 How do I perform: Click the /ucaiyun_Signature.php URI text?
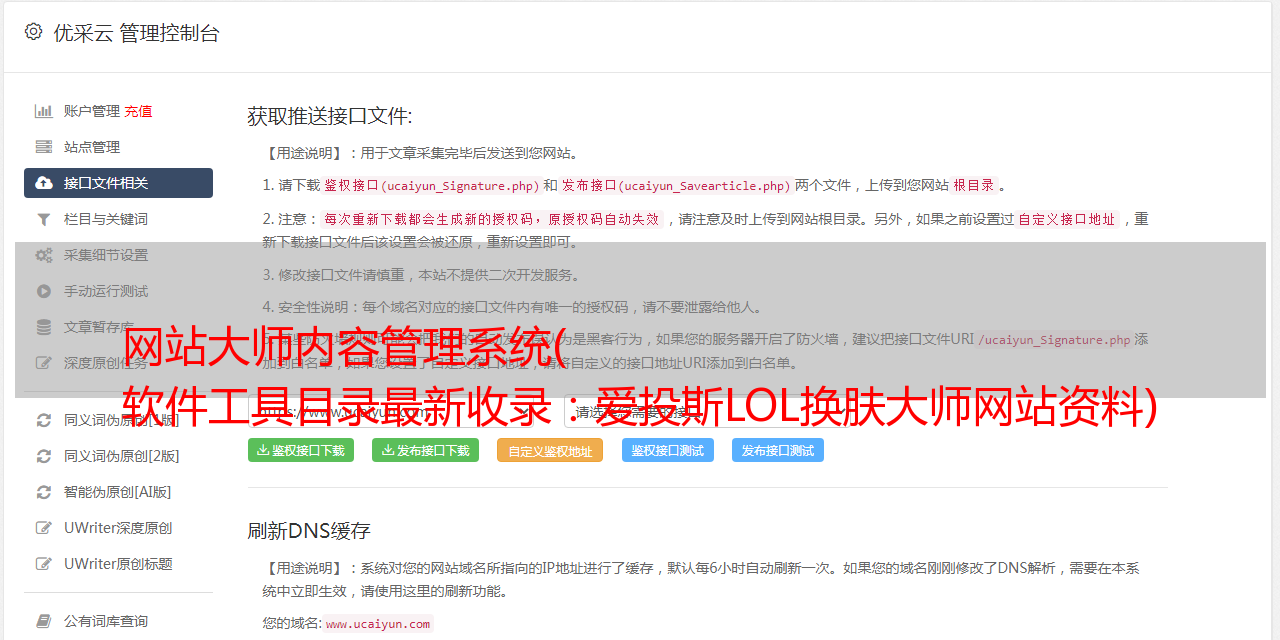[x=1054, y=339]
